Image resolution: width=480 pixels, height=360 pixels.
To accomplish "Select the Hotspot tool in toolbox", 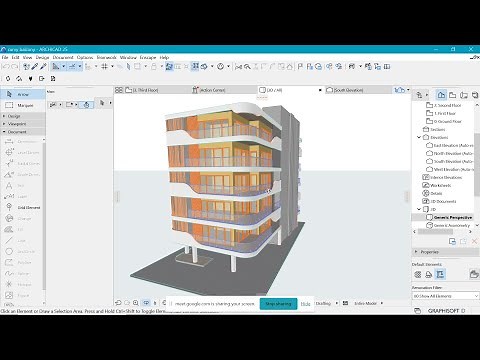I will click(22, 284).
